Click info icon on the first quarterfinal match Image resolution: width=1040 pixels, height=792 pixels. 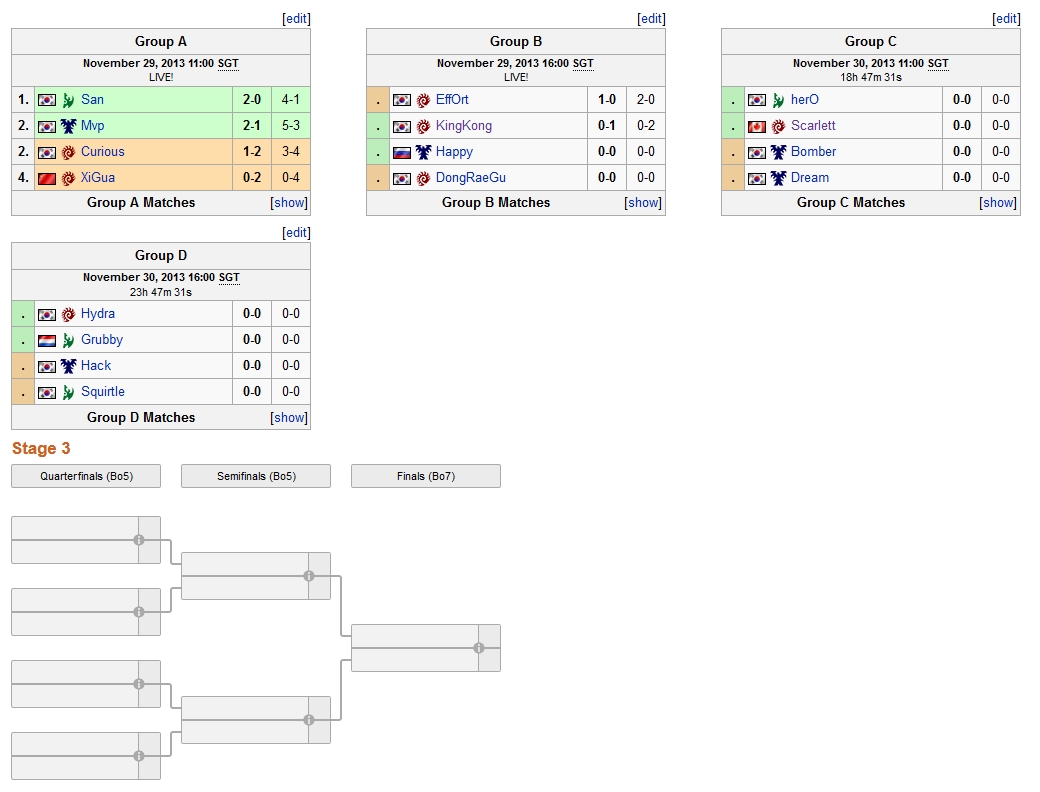tap(139, 540)
